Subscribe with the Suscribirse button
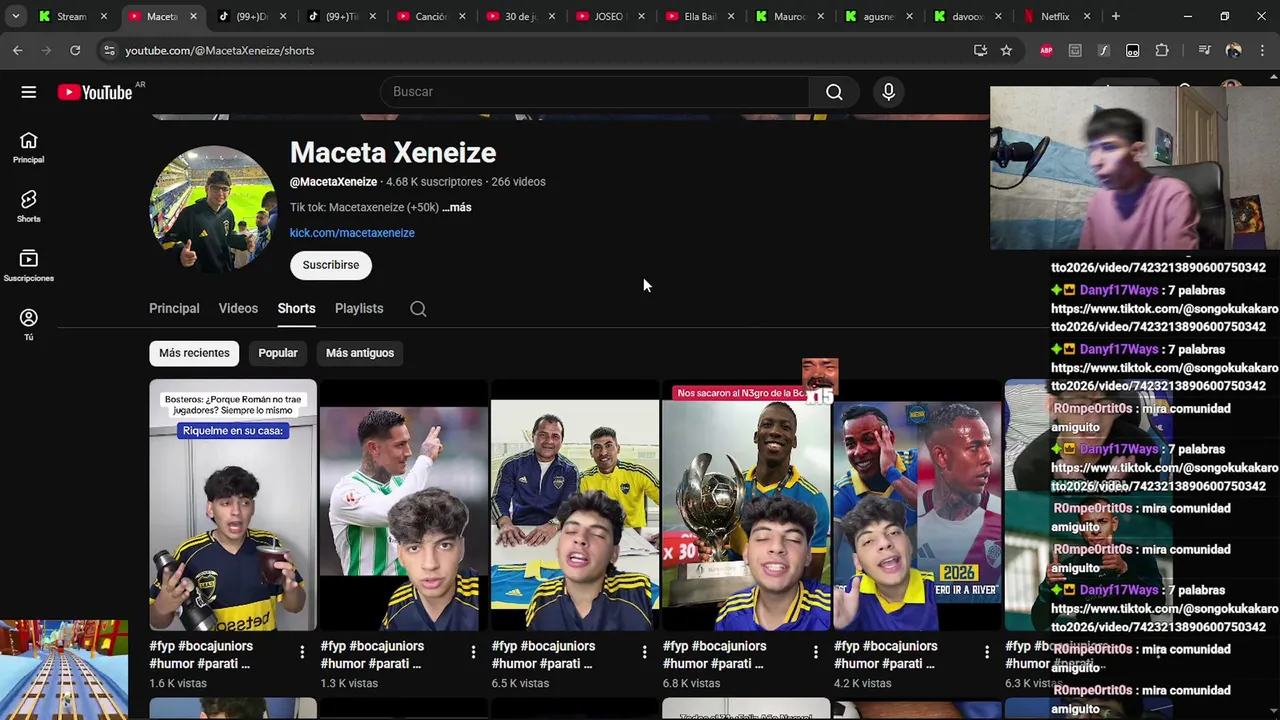This screenshot has width=1280, height=720. pyautogui.click(x=331, y=265)
